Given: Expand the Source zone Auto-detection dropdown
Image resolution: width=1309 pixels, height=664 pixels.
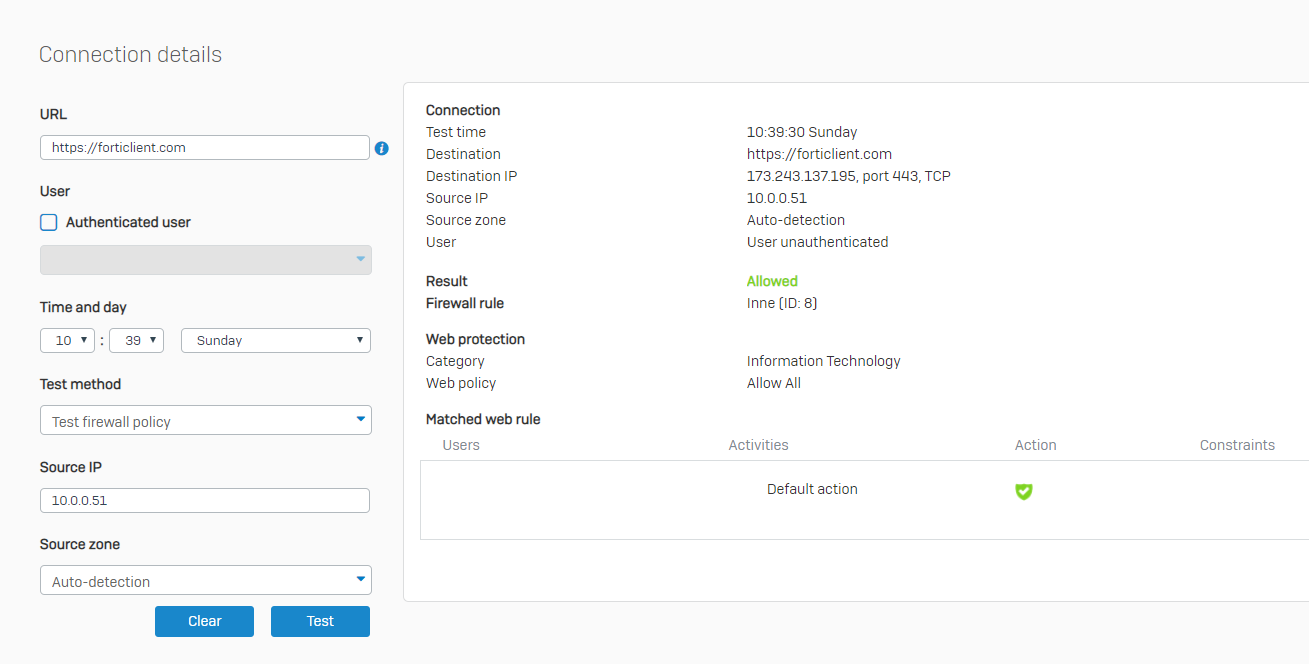Looking at the screenshot, I should click(x=205, y=581).
